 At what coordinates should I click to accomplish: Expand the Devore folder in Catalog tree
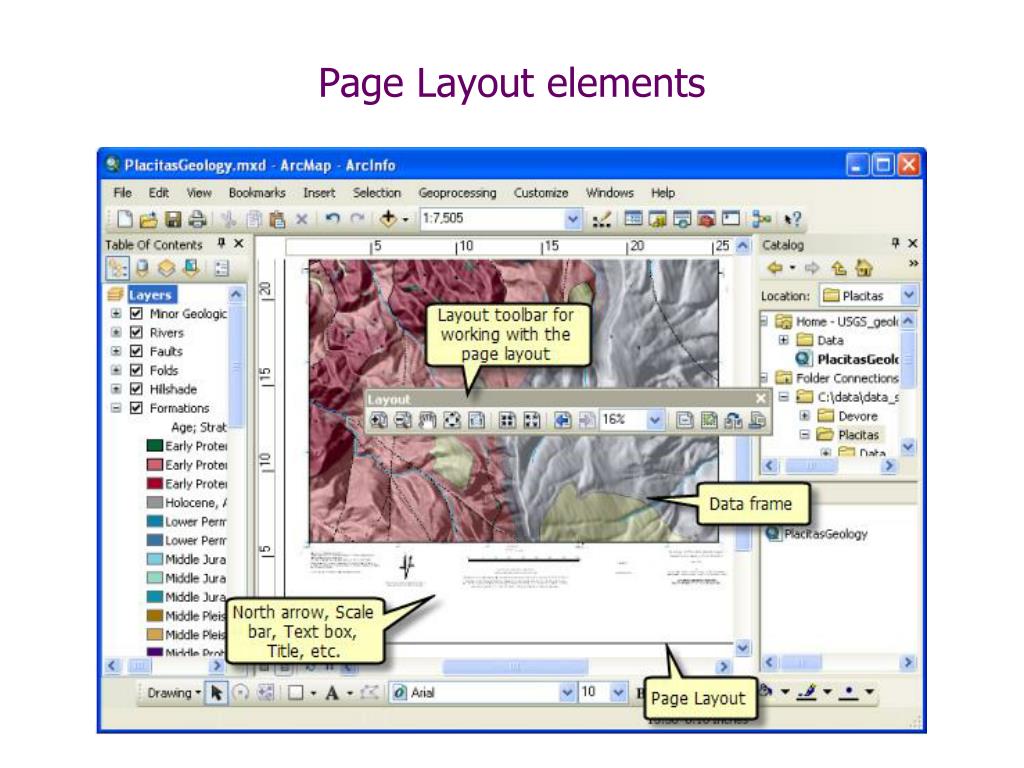tap(805, 416)
